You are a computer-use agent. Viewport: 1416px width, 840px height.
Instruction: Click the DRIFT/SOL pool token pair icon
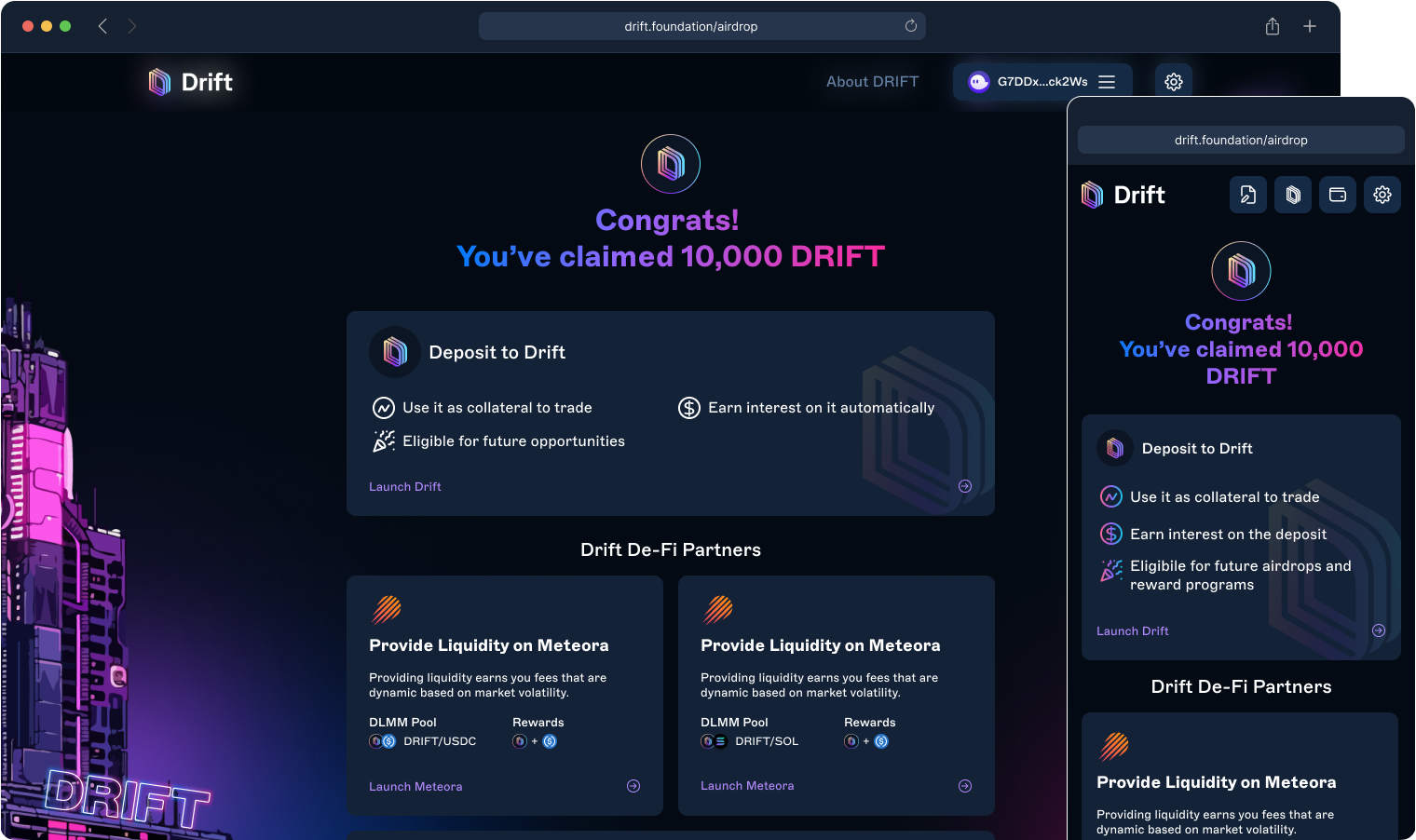715,741
